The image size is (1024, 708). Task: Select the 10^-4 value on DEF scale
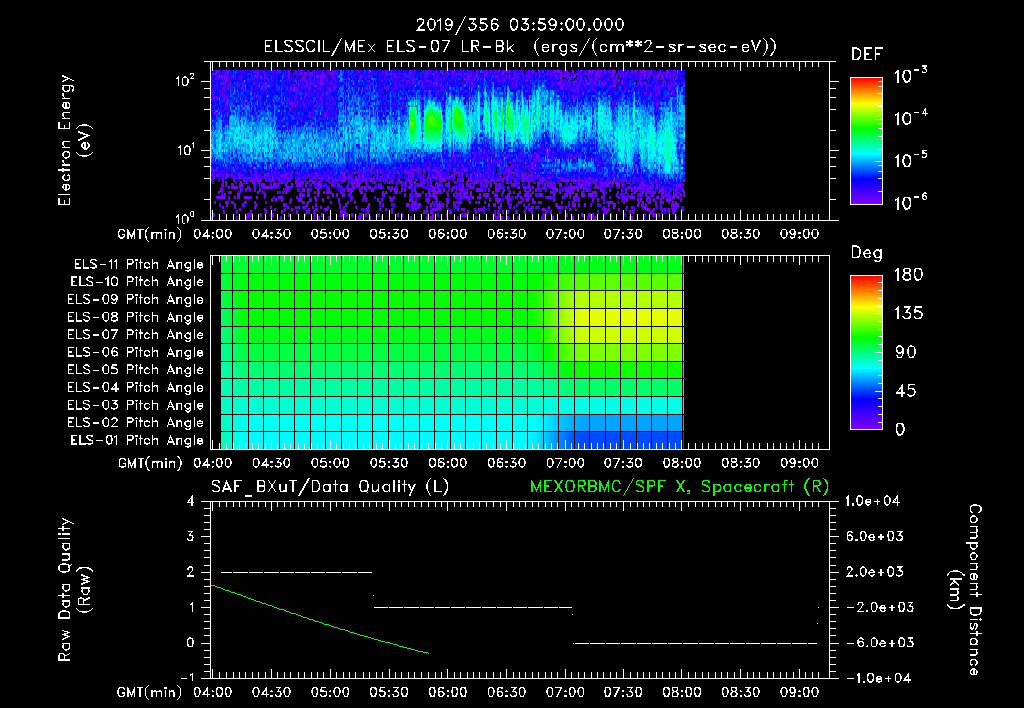click(910, 118)
